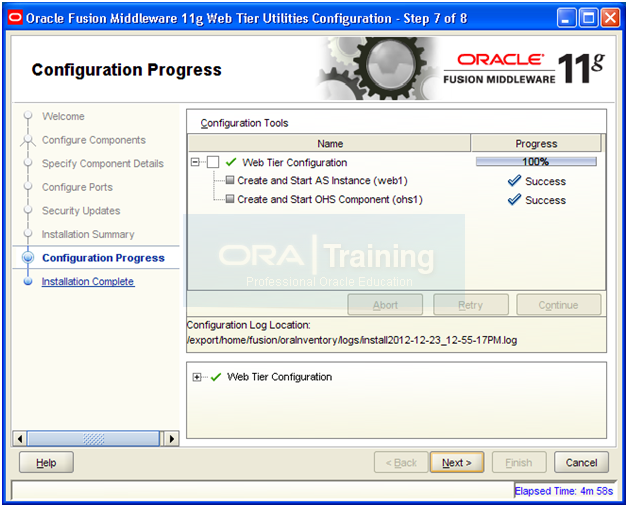Click the Configuration Tools label
The width and height of the screenshot is (628, 507).
(244, 123)
